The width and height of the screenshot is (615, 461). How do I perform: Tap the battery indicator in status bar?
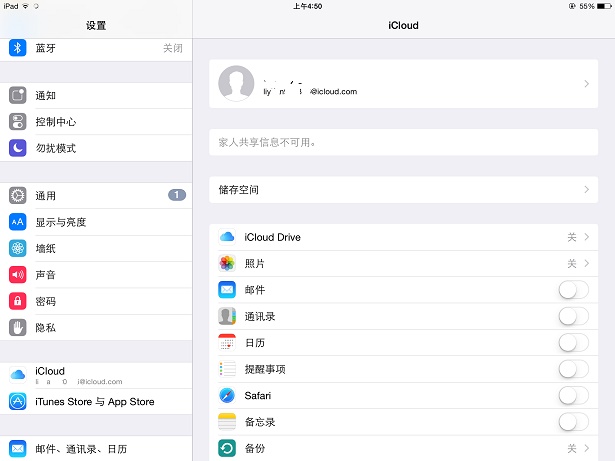[x=604, y=6]
